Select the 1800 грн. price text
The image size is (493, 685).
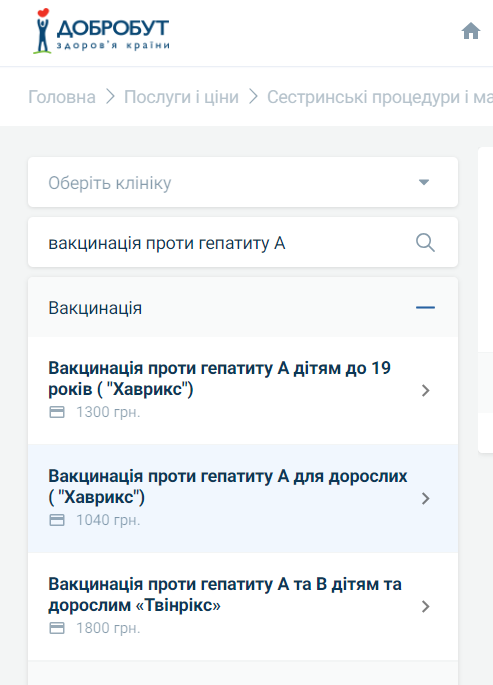108,628
